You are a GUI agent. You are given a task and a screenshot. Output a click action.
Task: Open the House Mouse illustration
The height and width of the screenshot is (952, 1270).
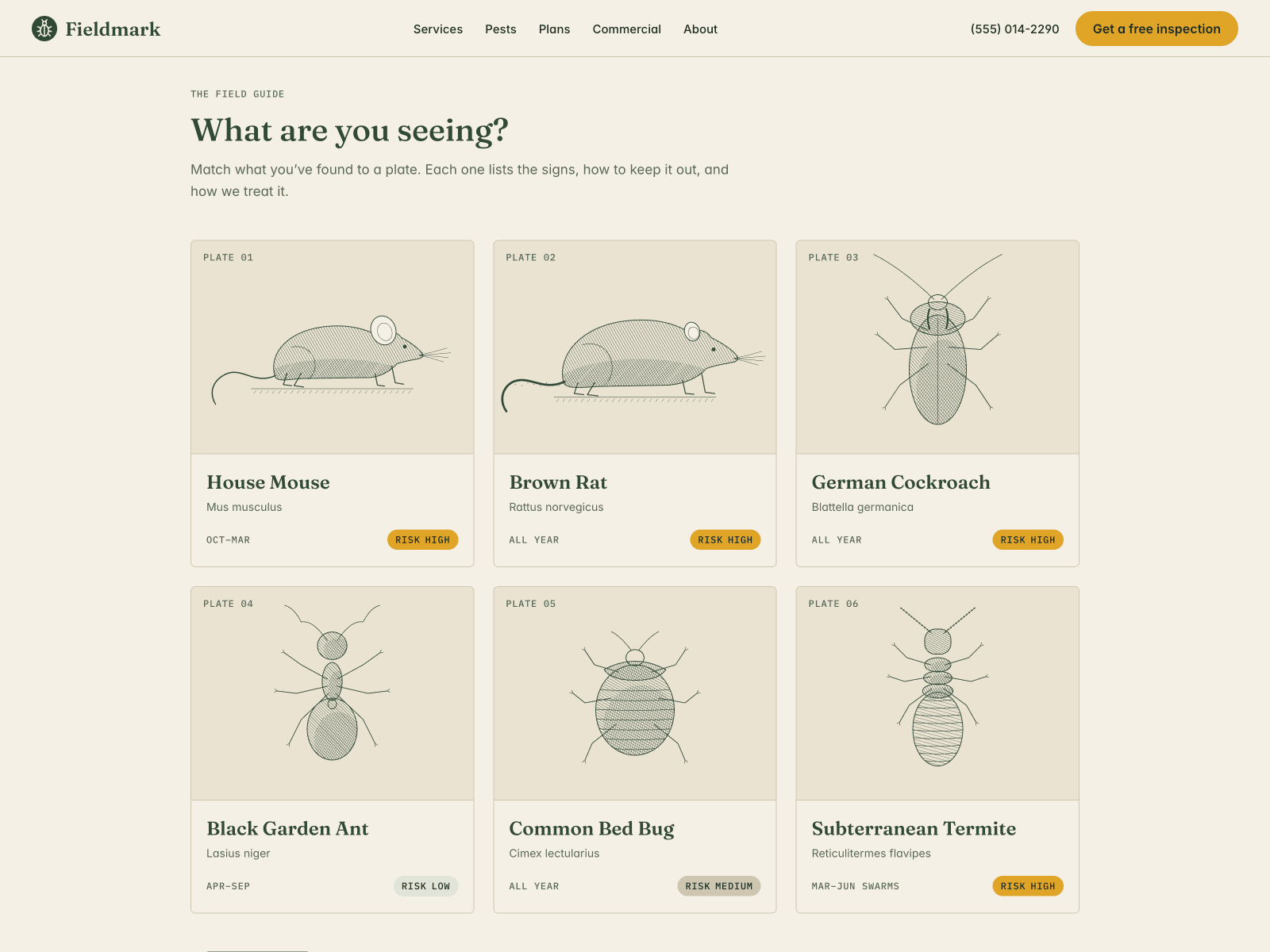333,347
